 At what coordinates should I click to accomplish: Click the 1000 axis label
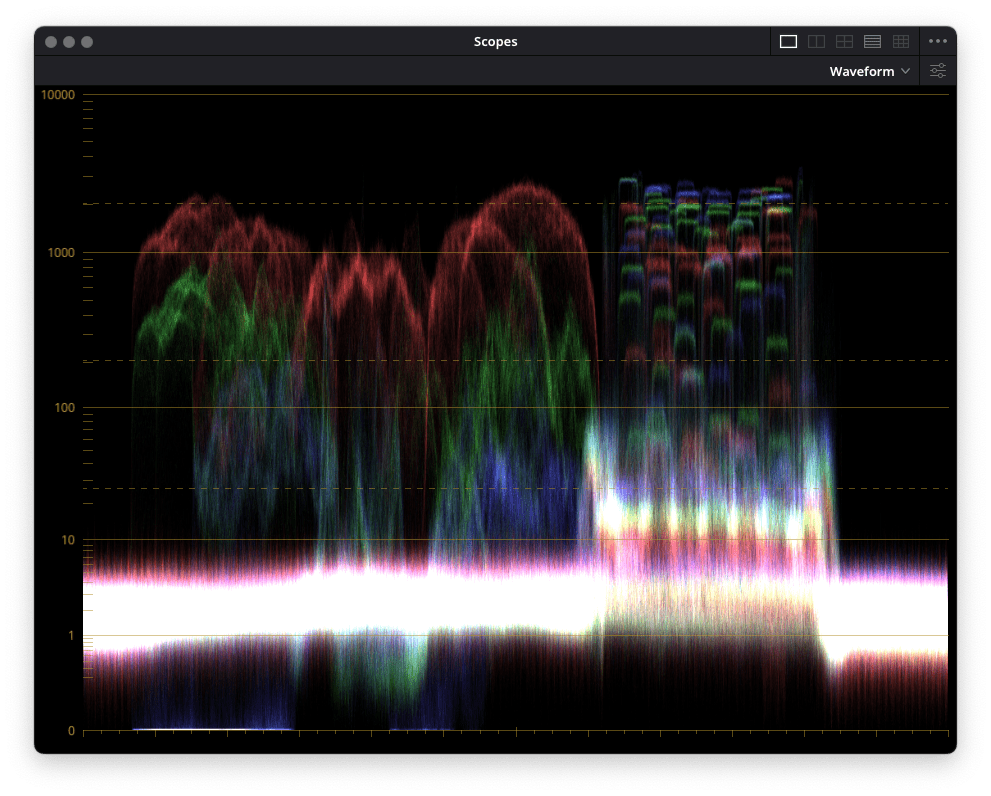[x=63, y=253]
